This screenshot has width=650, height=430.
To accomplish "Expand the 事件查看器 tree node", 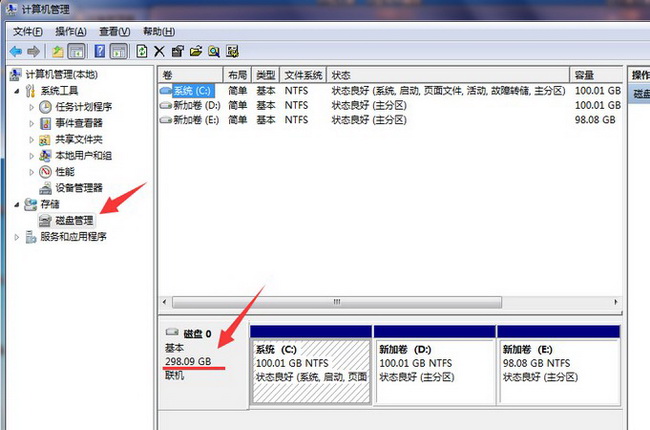I will [32, 124].
